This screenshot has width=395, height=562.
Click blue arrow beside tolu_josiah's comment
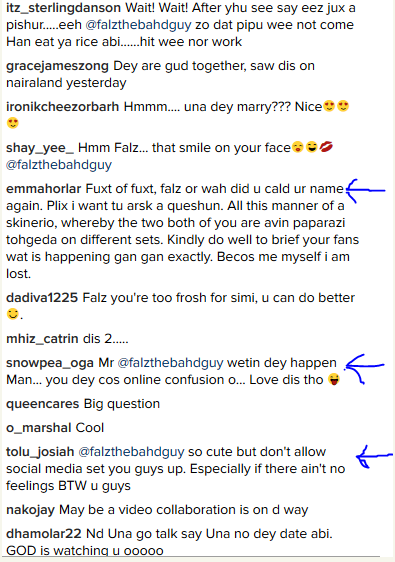point(375,457)
